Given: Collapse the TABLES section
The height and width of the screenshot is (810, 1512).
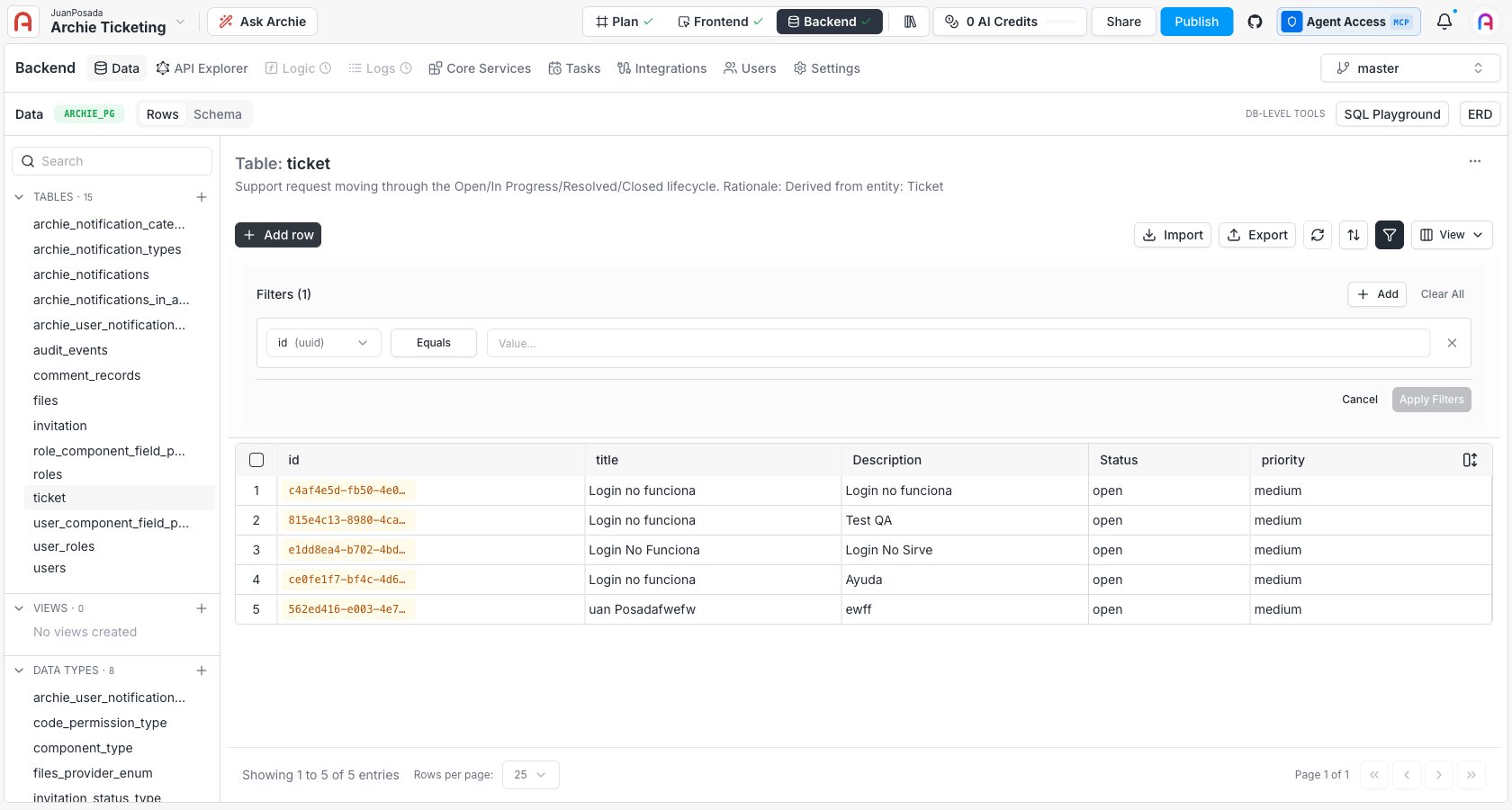Looking at the screenshot, I should [x=19, y=197].
